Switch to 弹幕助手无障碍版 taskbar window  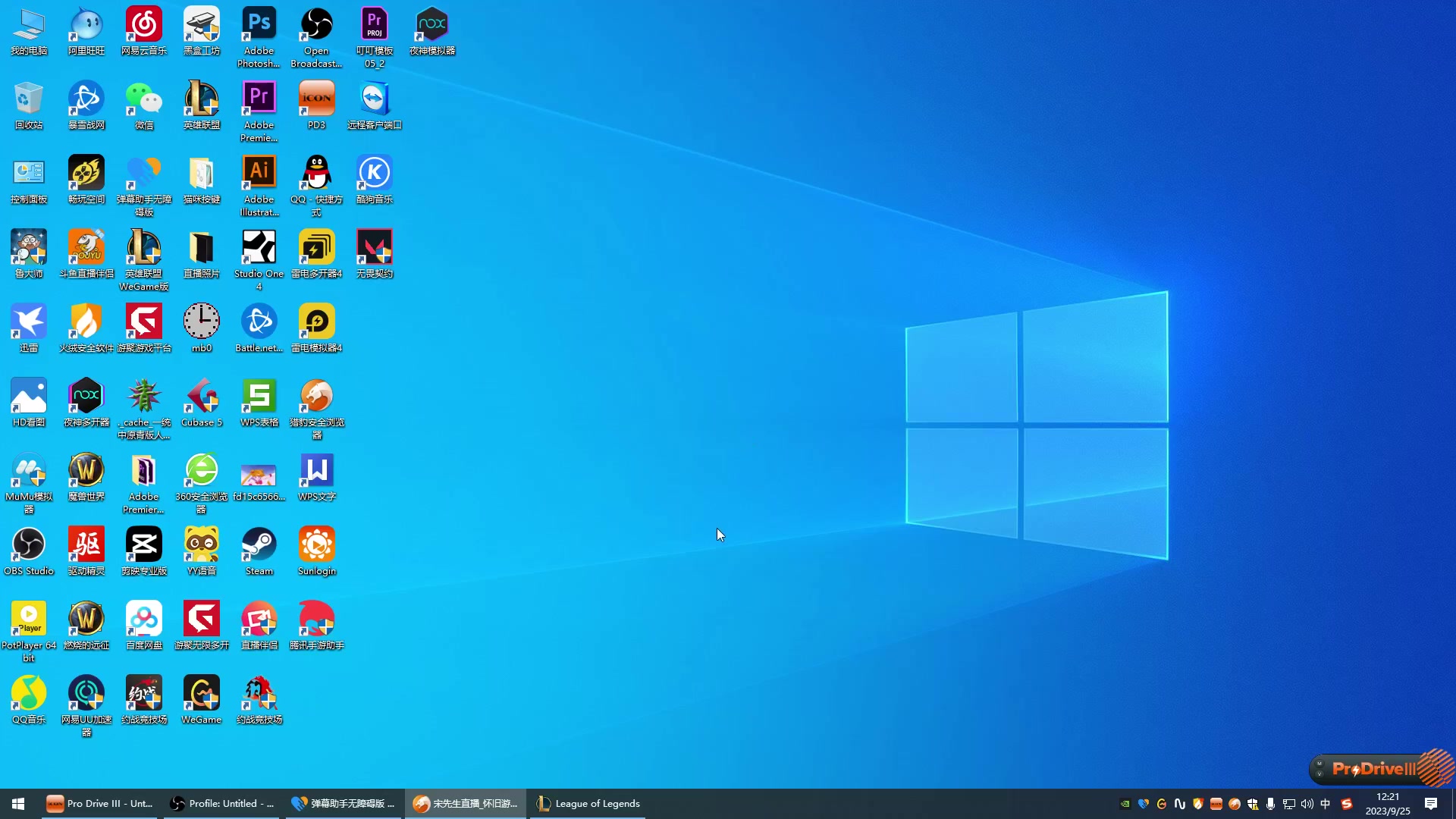coord(344,804)
